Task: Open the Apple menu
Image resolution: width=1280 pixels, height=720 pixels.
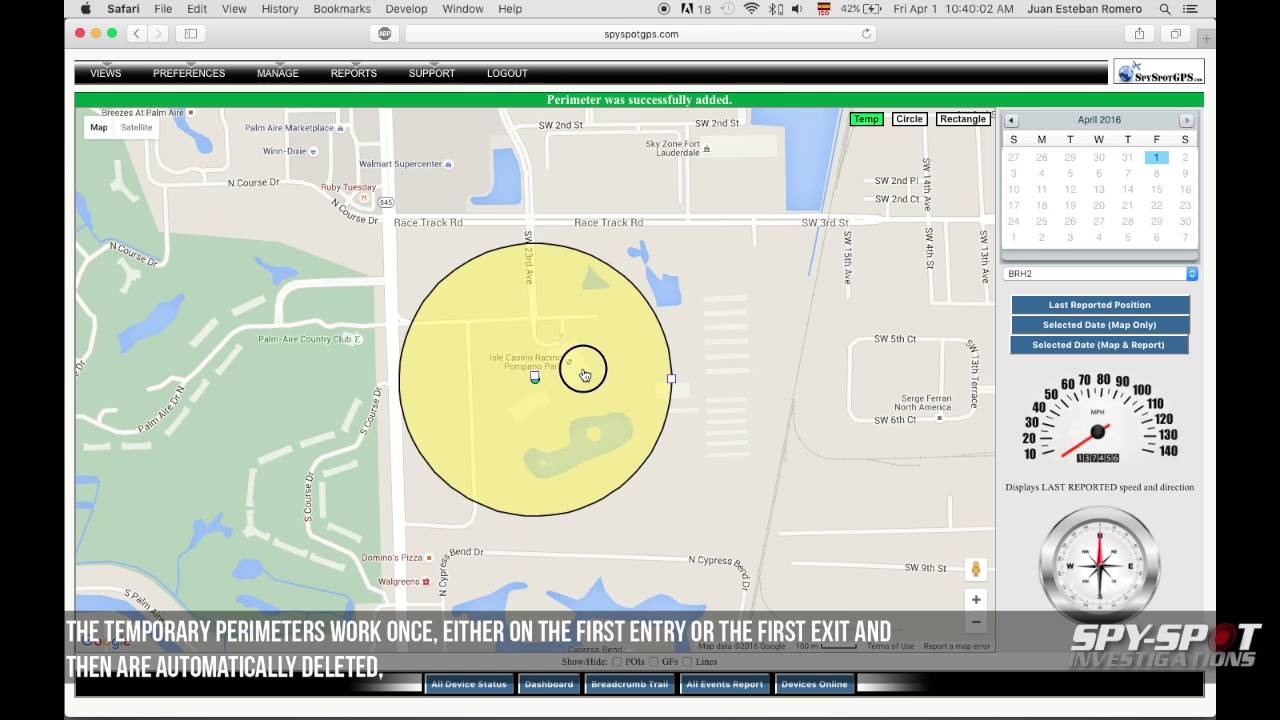Action: coord(85,9)
